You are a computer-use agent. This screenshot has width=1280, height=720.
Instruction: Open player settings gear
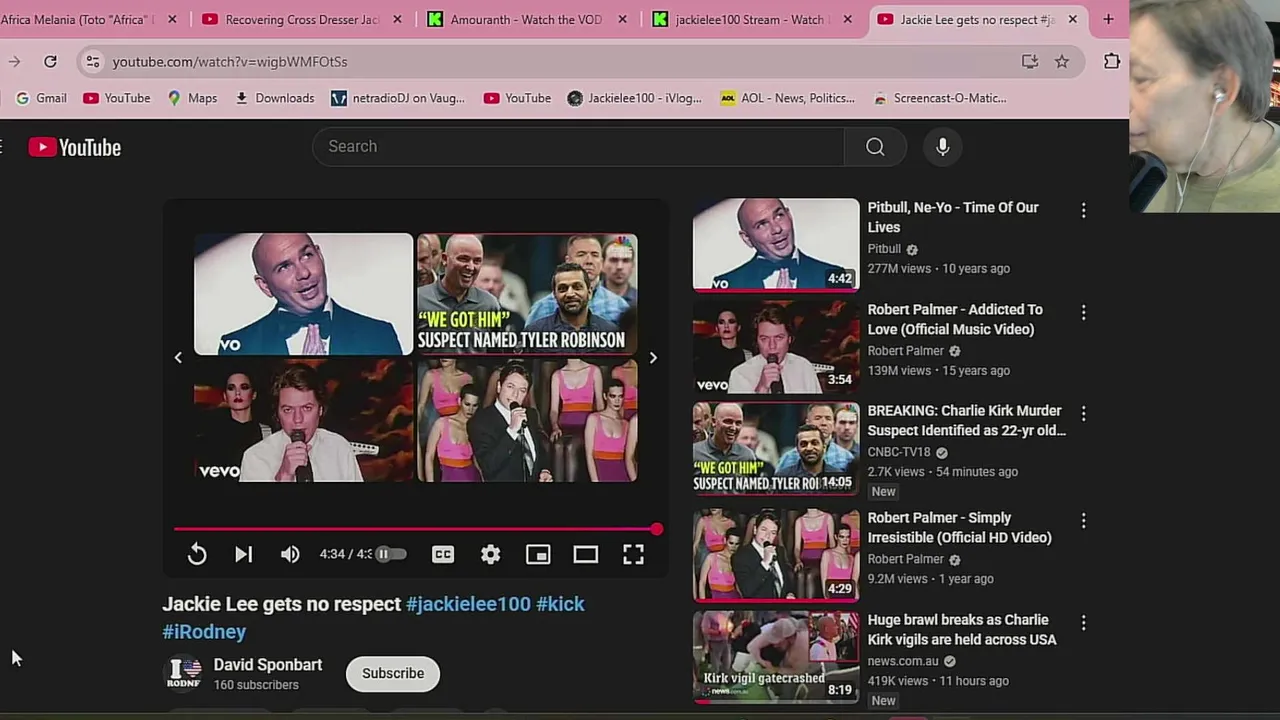click(490, 554)
